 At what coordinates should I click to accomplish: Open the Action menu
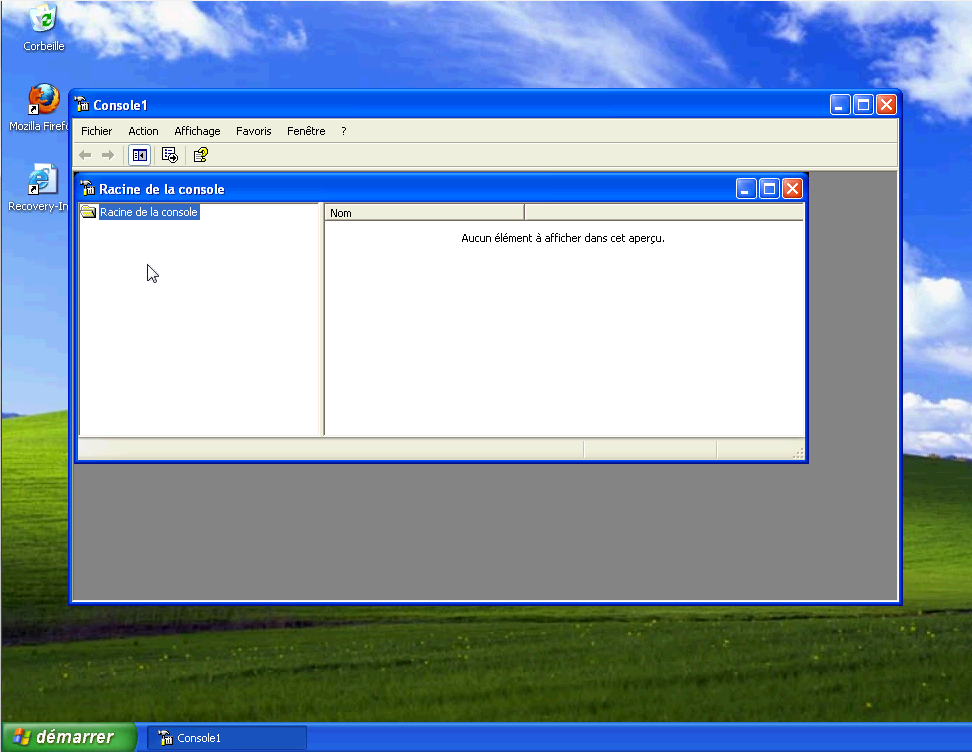[x=143, y=131]
